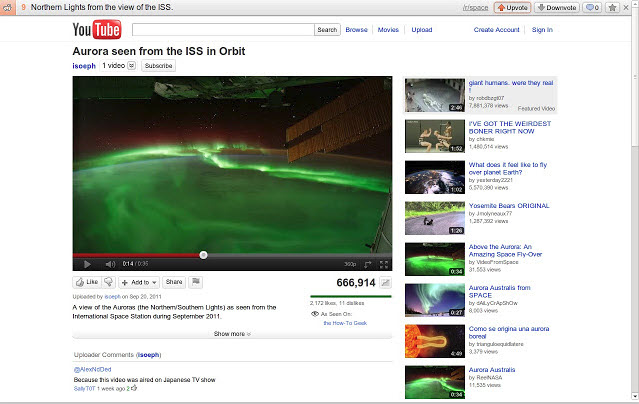Close the Reddit toolbar
The height and width of the screenshot is (404, 639).
(626, 7)
